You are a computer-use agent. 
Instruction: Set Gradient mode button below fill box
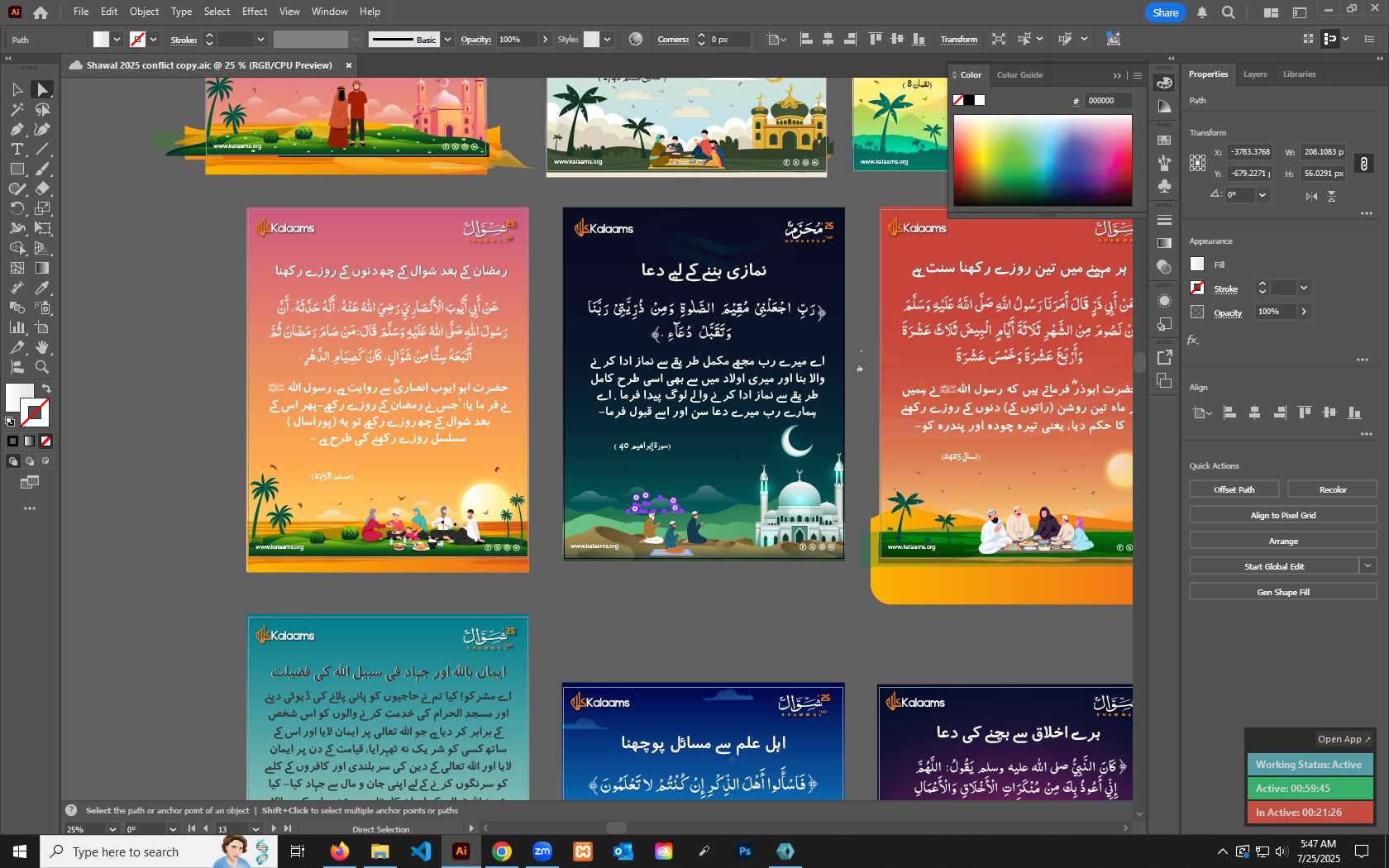[x=29, y=441]
